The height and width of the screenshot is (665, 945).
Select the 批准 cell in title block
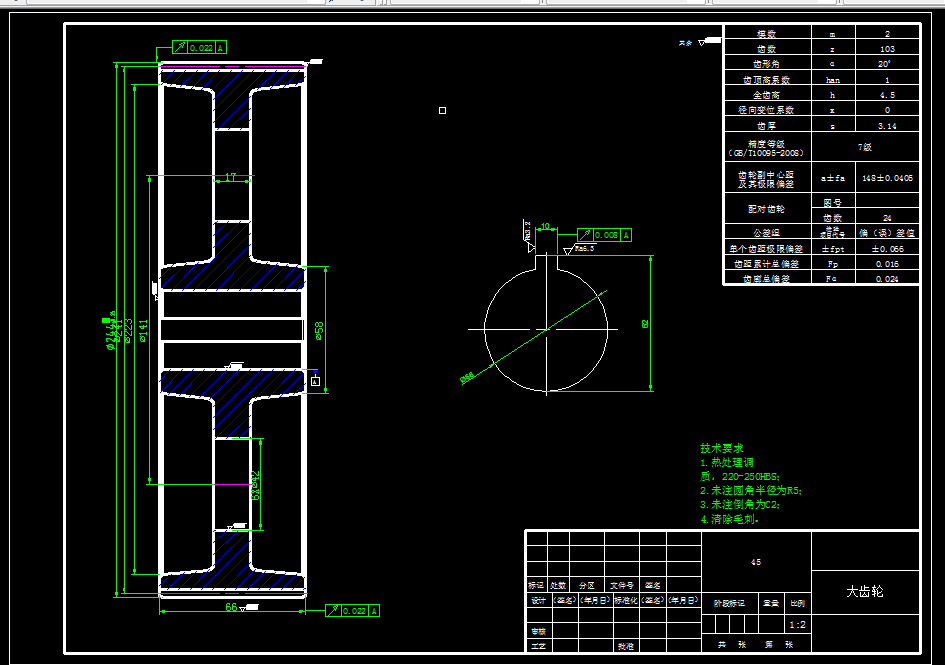point(626,646)
